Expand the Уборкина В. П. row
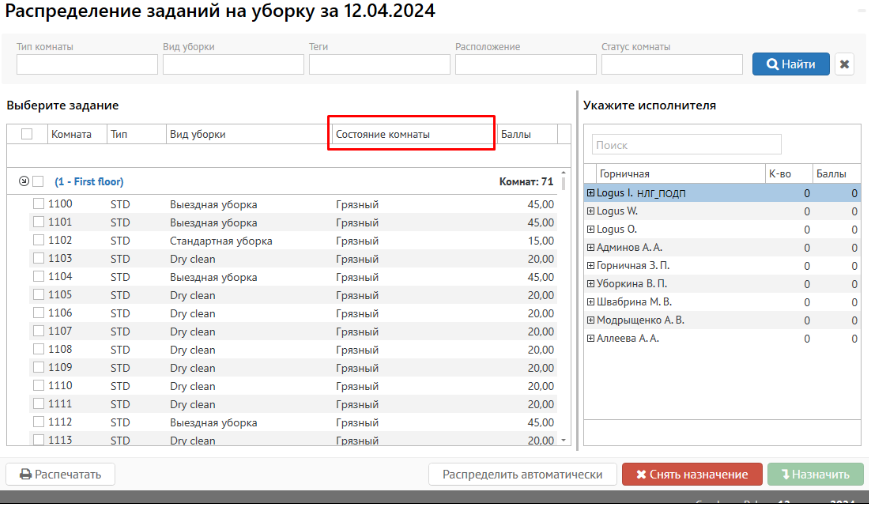The width and height of the screenshot is (869, 506). tap(591, 284)
